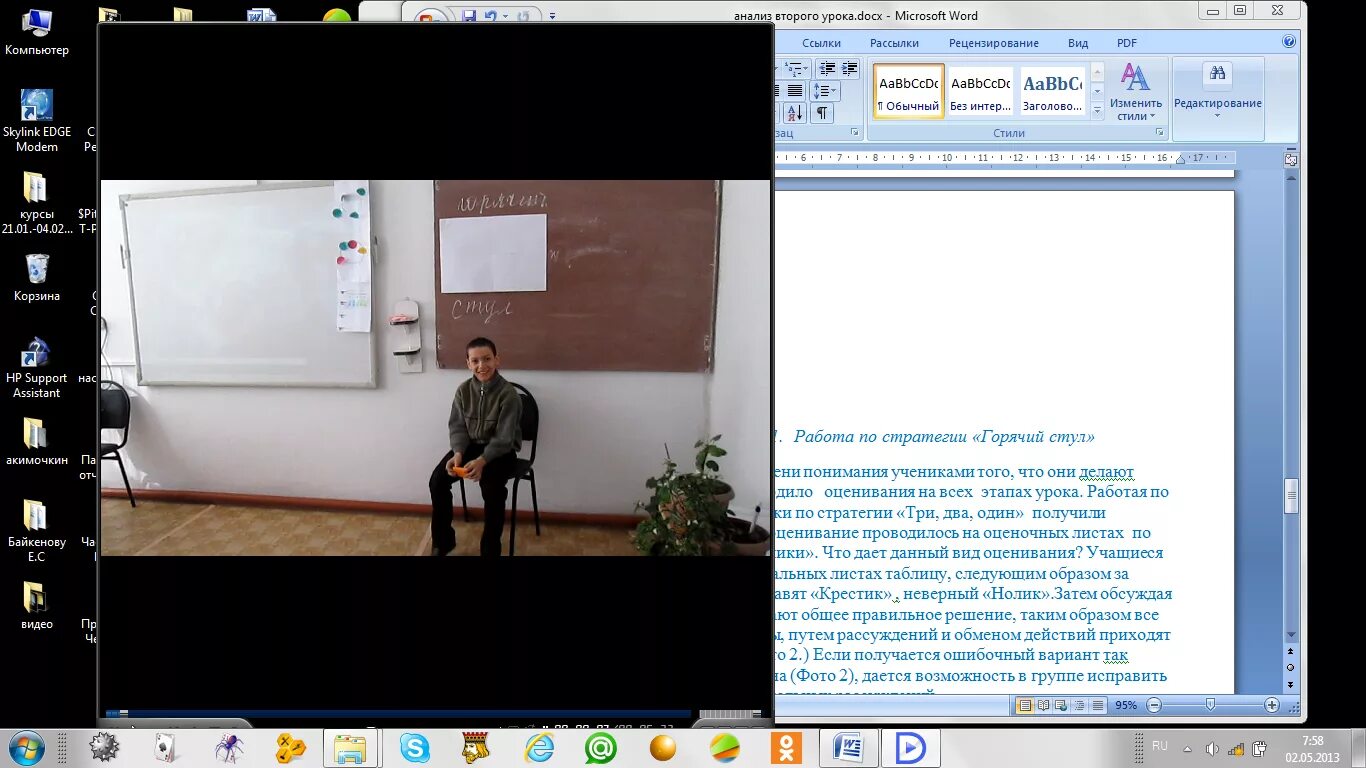
Task: Select the Draft view icon
Action: point(1097,705)
